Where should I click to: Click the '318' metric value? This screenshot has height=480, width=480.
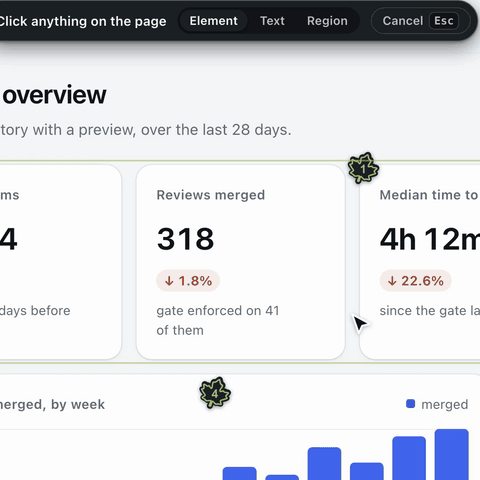pos(185,239)
